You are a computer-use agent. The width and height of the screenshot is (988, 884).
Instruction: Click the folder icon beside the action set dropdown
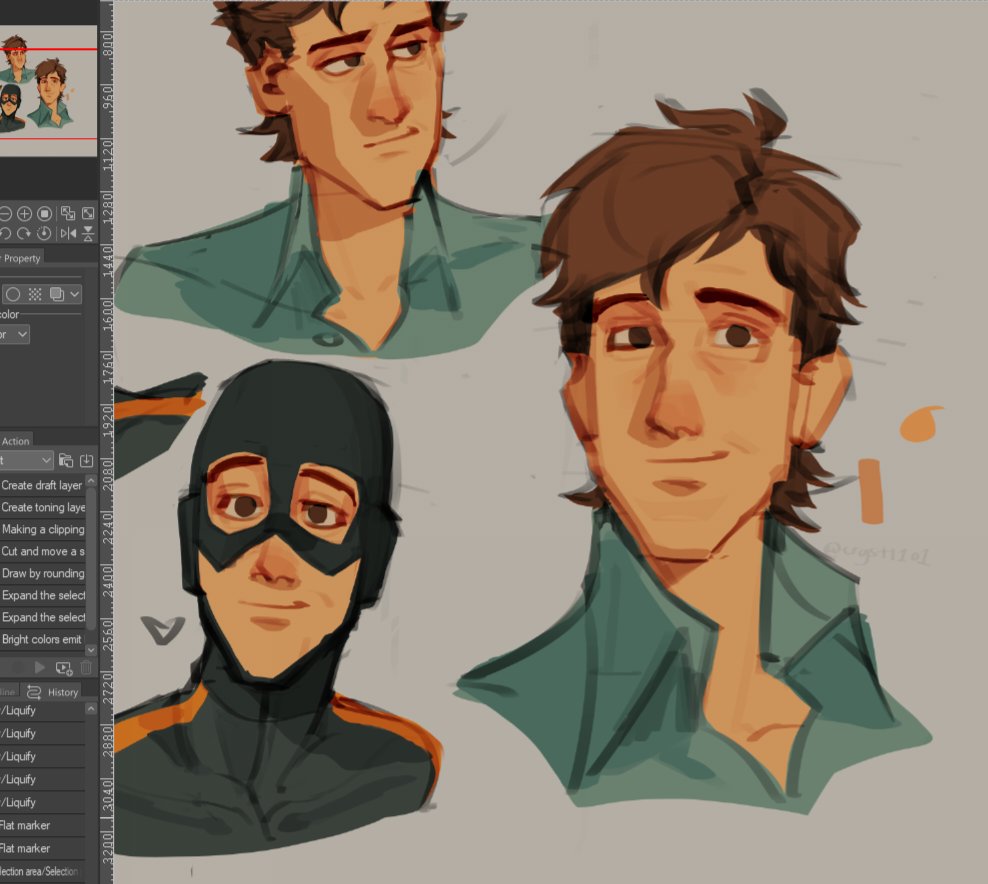pos(66,461)
